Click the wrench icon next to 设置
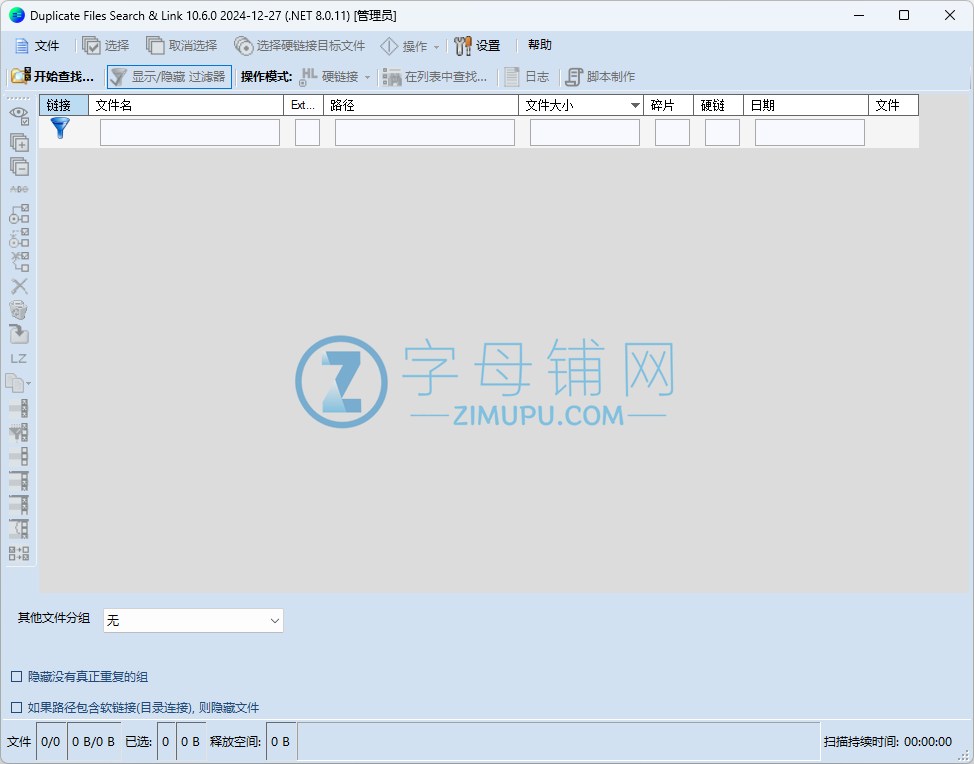Screen dimensions: 974x764 point(463,45)
